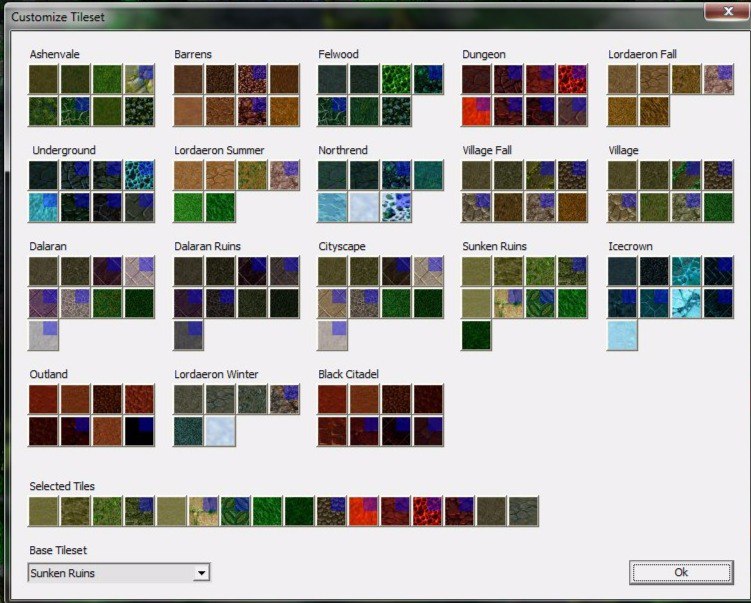Select Lordaeron Winter's teal grass tile starting second row
751x603 pixels.
tap(188, 431)
